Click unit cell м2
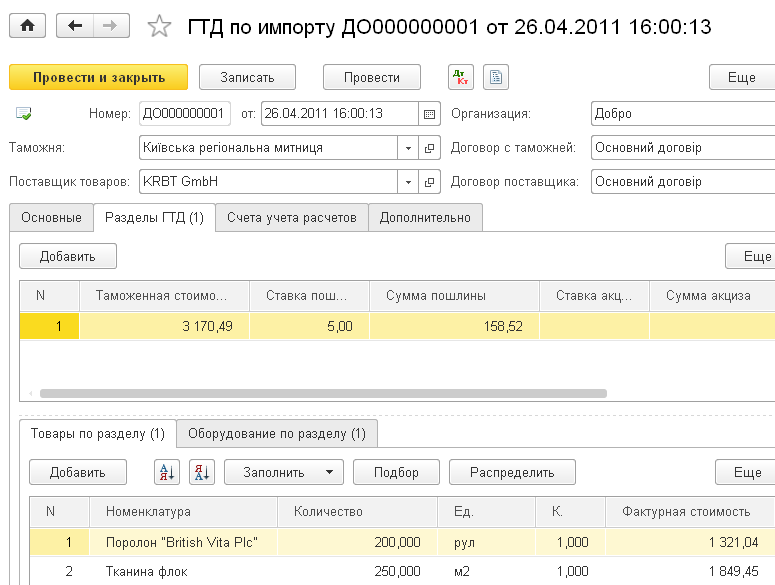Screen dimensions: 775x585 pos(486,572)
